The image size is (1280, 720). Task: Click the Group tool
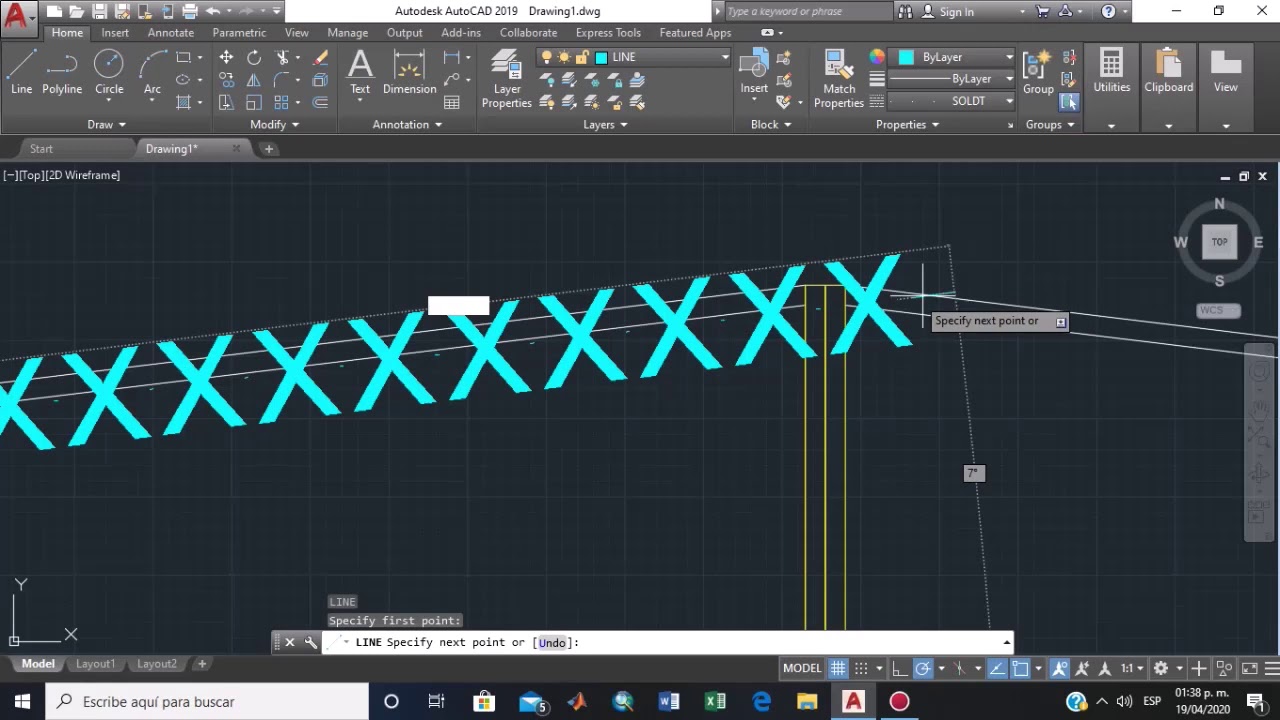(x=1038, y=72)
